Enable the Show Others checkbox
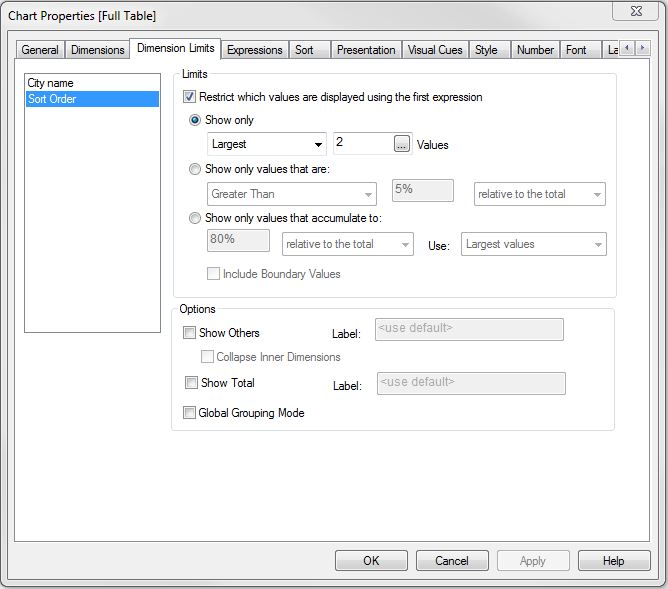Viewport: 668px width, 589px height. point(190,333)
